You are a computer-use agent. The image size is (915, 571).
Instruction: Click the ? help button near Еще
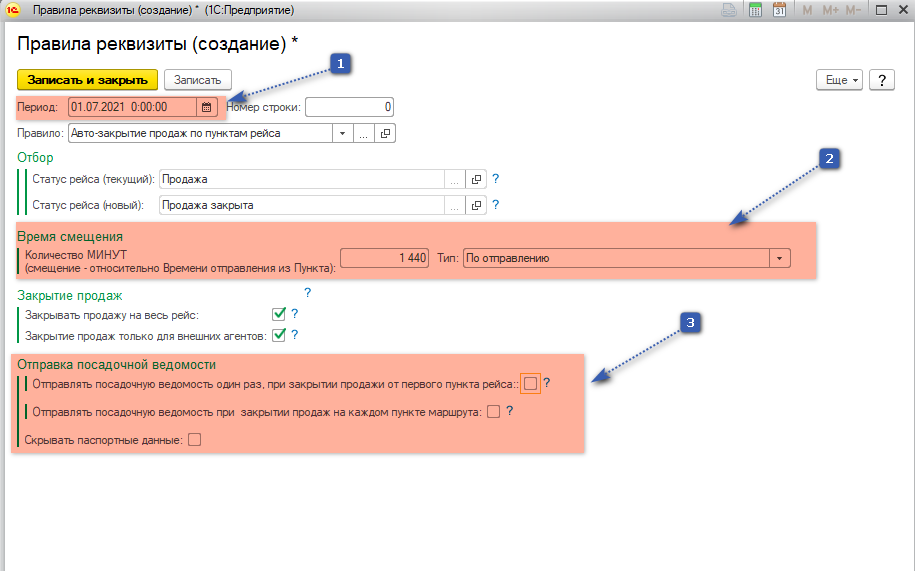[x=881, y=80]
